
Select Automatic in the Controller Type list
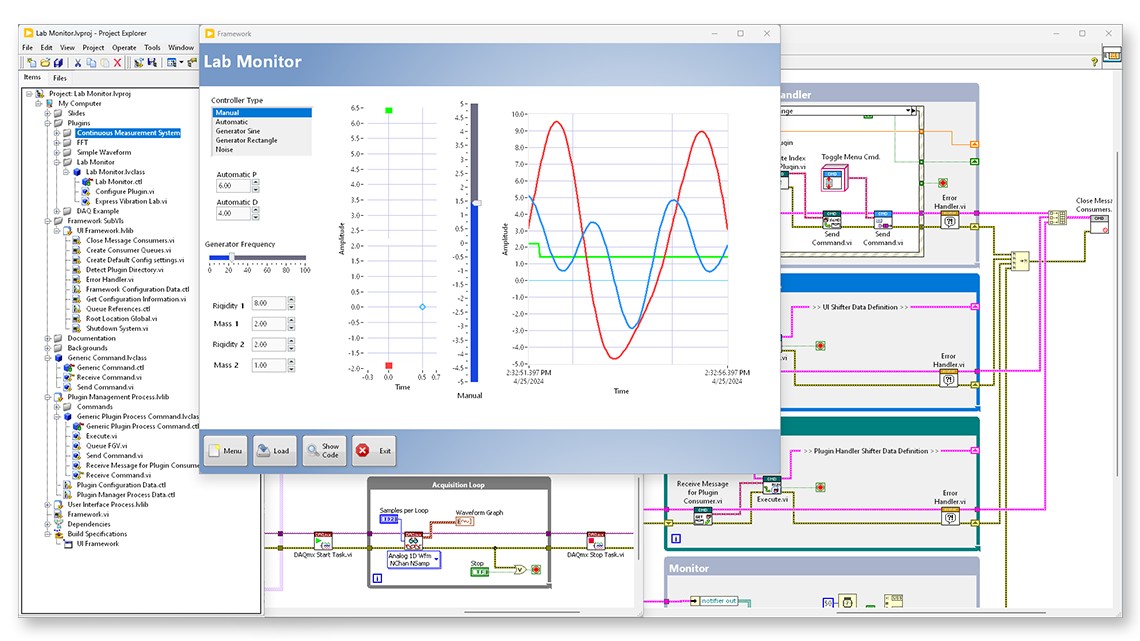click(262, 122)
